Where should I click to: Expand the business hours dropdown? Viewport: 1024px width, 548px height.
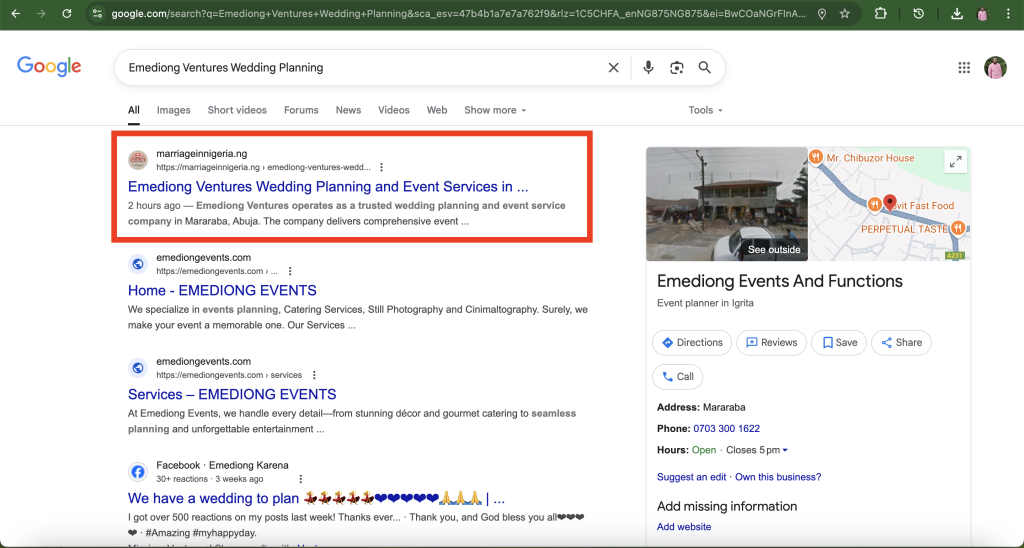coord(785,450)
